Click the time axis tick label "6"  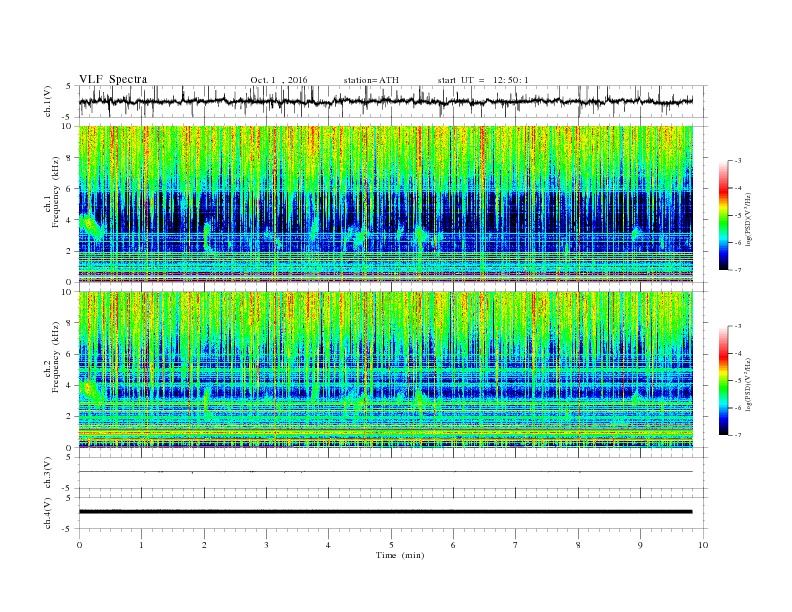click(x=453, y=545)
